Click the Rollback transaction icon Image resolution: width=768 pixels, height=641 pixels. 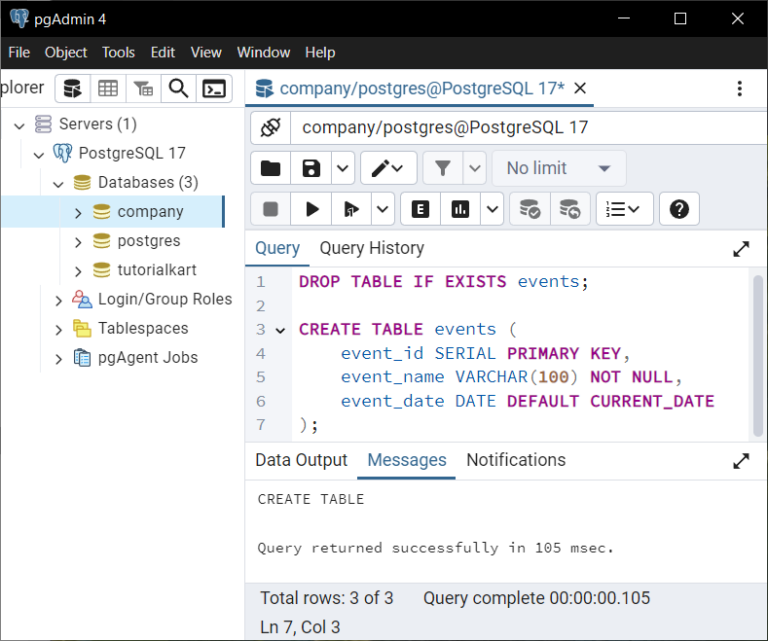click(570, 209)
